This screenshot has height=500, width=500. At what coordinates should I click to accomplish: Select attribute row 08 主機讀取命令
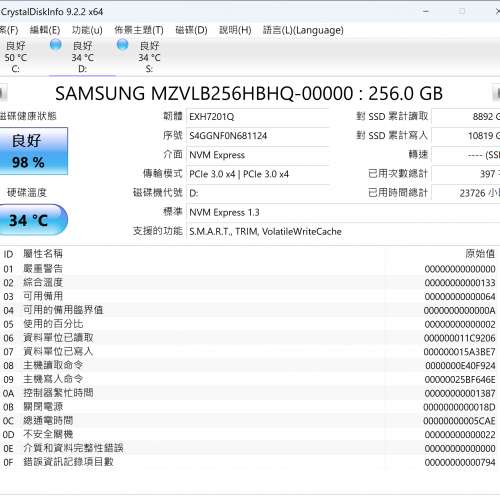(x=249, y=366)
